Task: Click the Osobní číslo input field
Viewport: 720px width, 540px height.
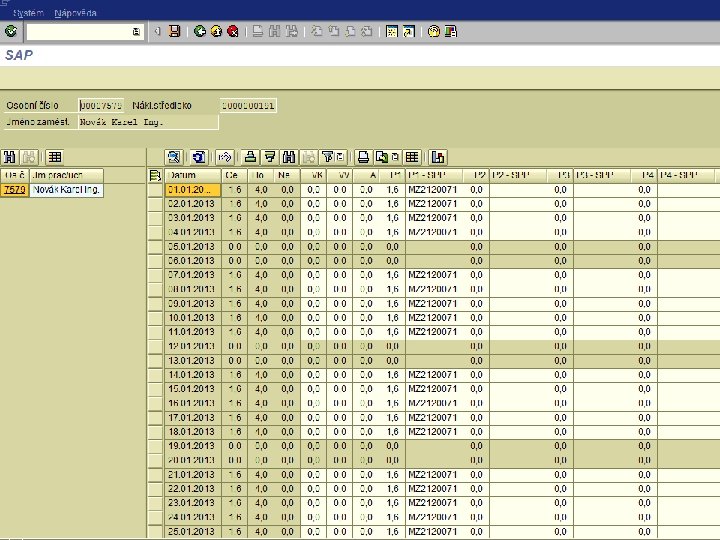Action: 101,105
